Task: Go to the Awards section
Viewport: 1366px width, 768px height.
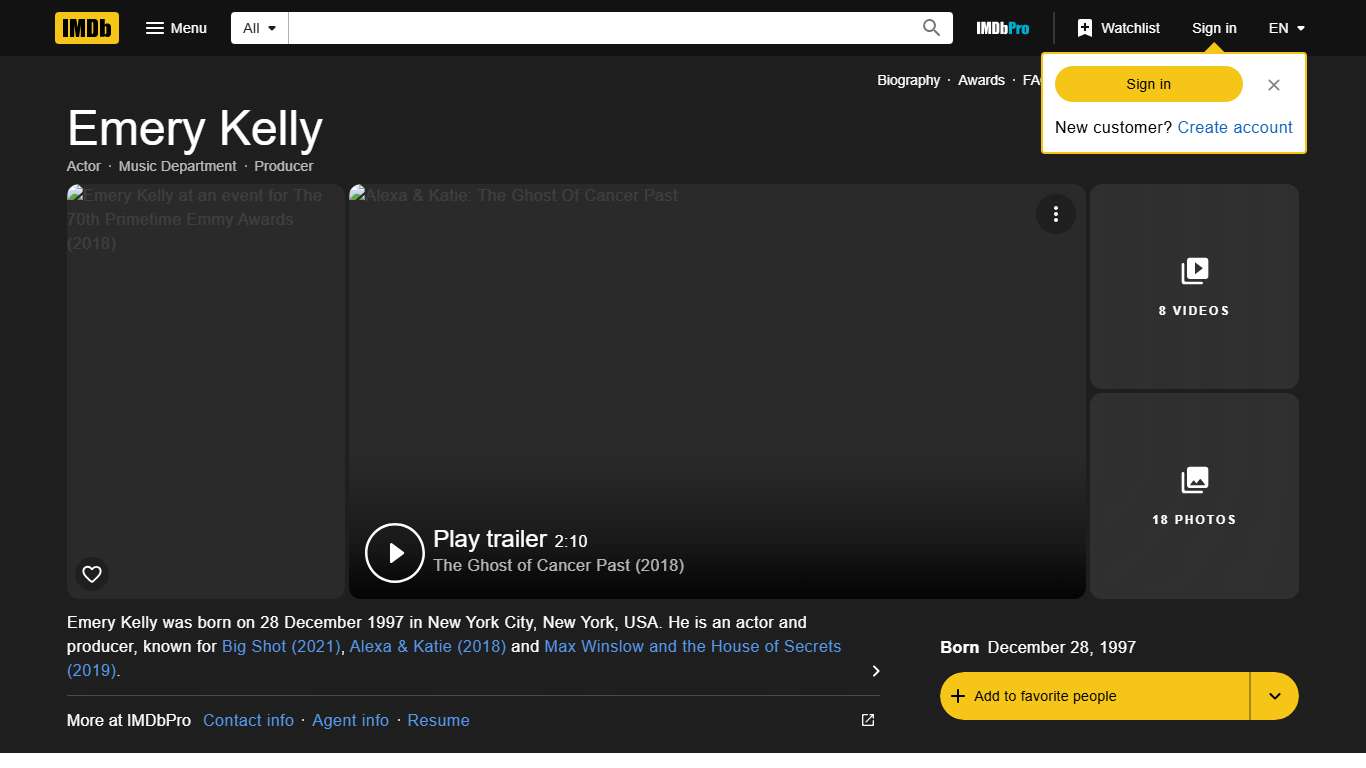Action: 981,80
